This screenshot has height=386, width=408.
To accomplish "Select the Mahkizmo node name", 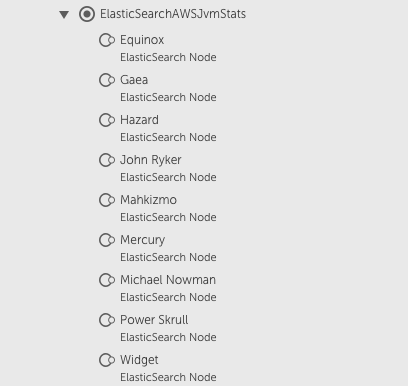I will coord(148,200).
